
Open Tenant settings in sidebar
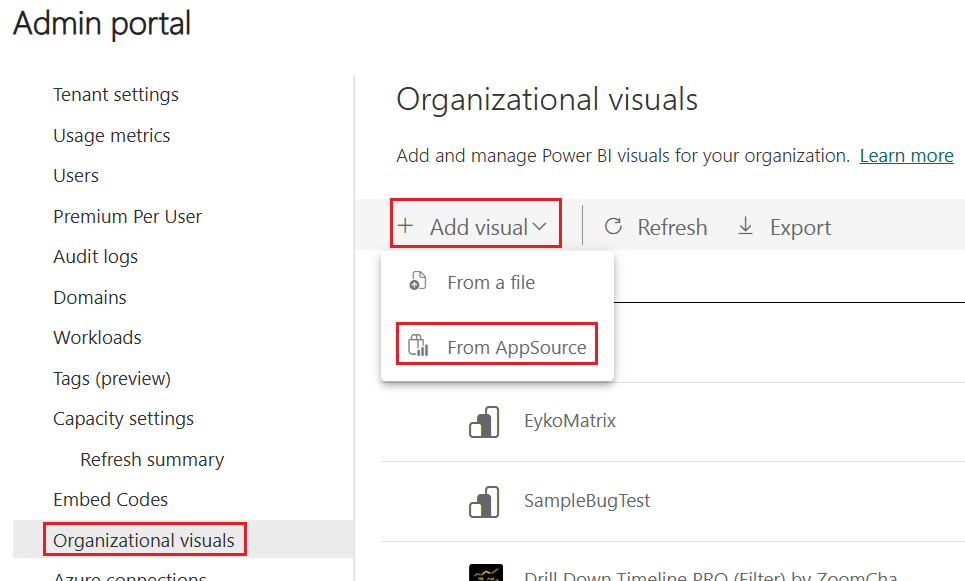point(116,95)
